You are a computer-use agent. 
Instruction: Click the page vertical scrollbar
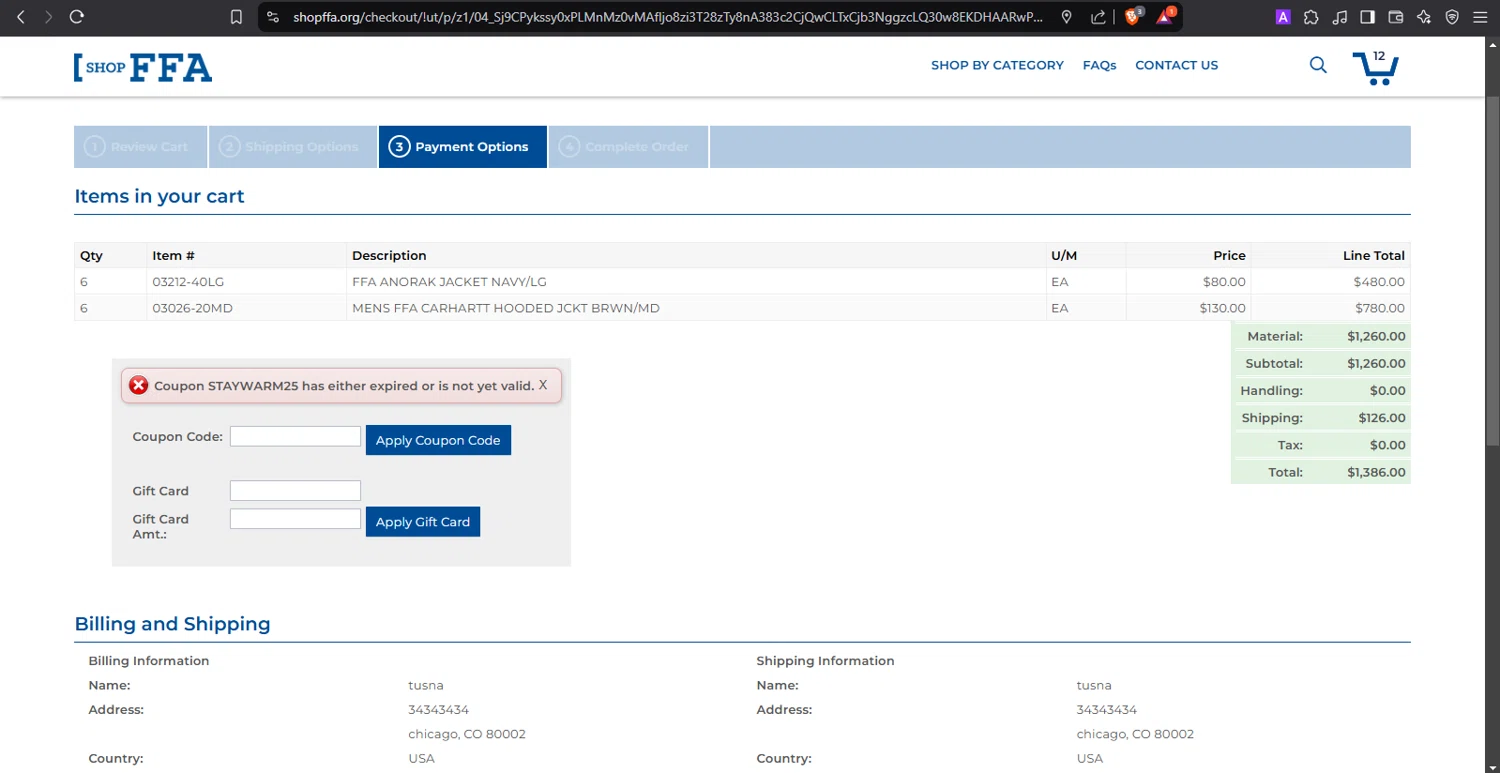coord(1492,270)
